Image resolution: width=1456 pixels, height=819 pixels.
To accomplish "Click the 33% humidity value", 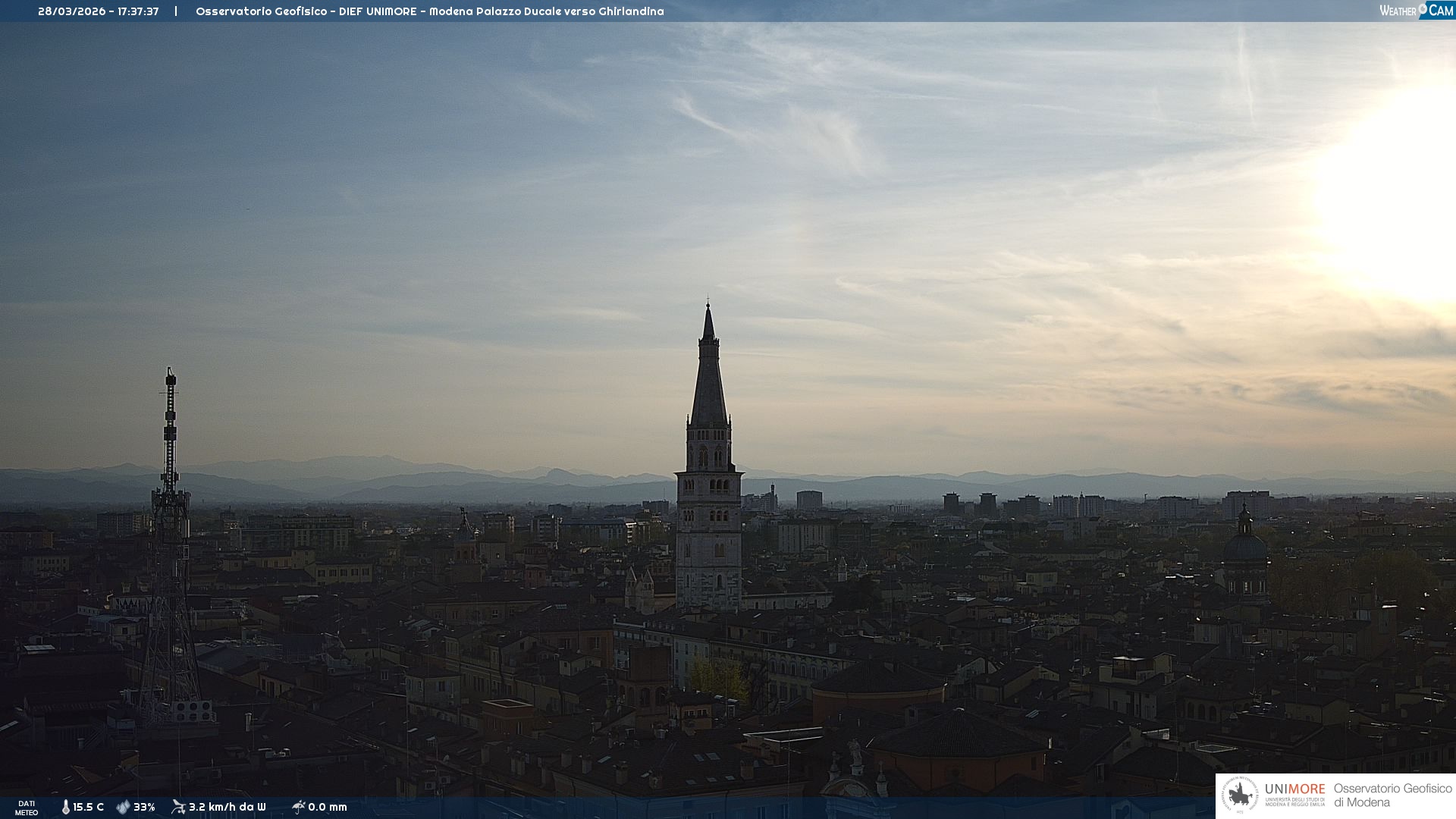I will [144, 807].
